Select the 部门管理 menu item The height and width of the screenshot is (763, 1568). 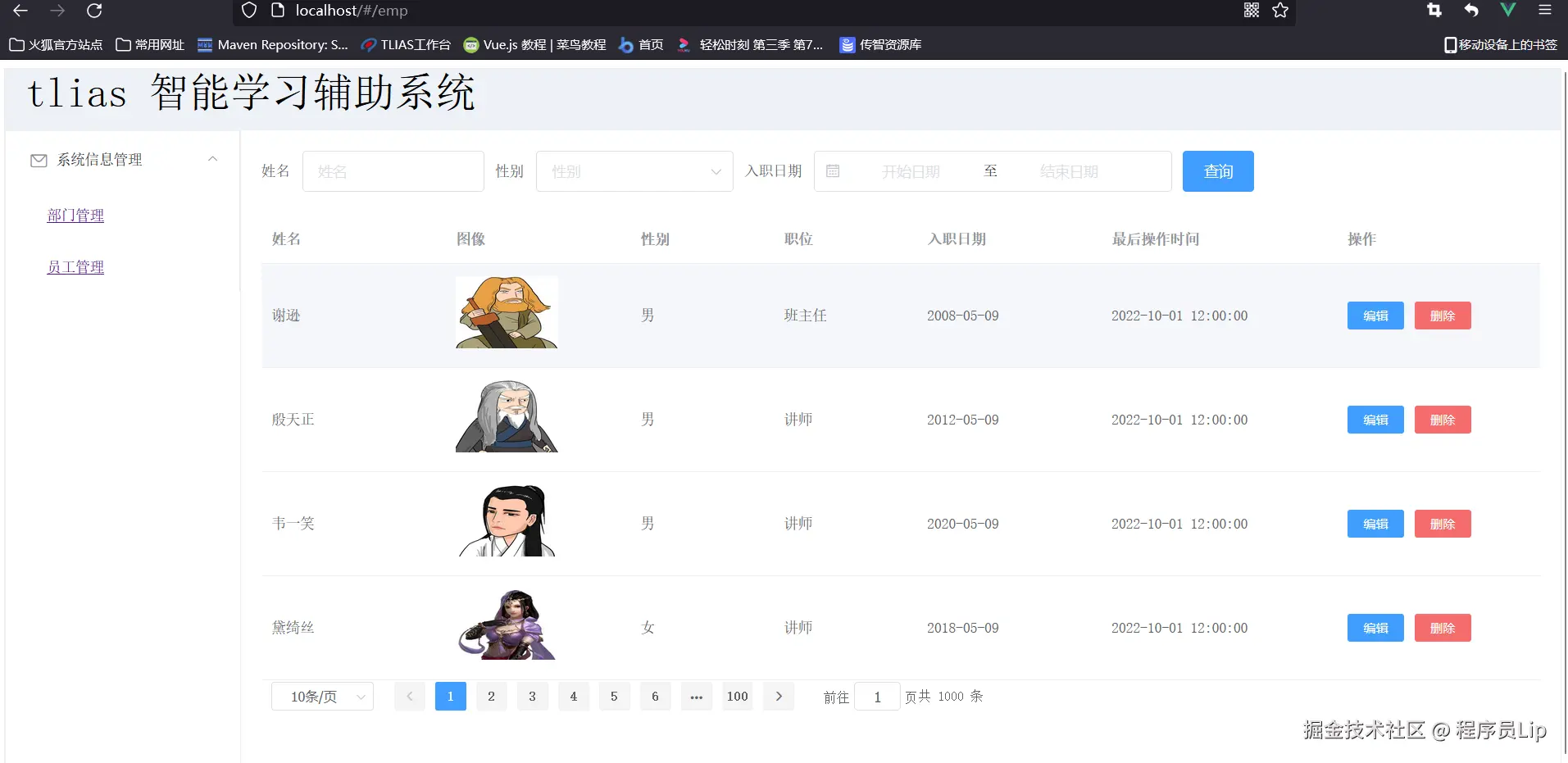click(75, 215)
